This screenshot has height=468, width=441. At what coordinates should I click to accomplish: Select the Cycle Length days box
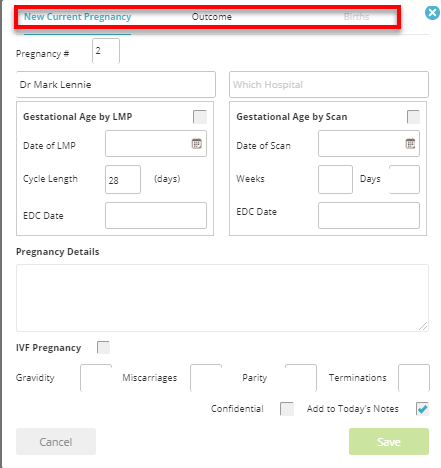(123, 179)
